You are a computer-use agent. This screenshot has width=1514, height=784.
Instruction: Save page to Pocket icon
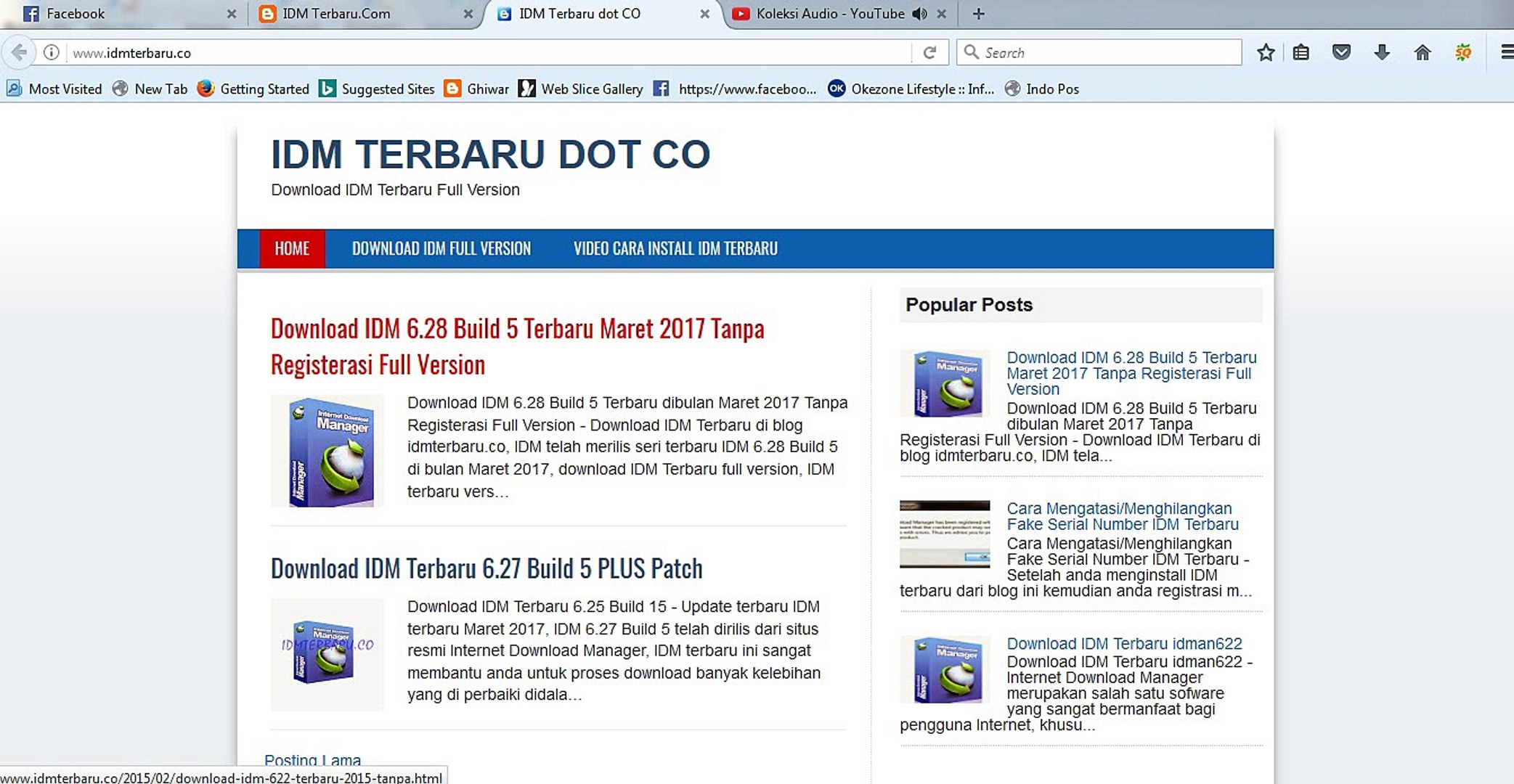(x=1341, y=52)
